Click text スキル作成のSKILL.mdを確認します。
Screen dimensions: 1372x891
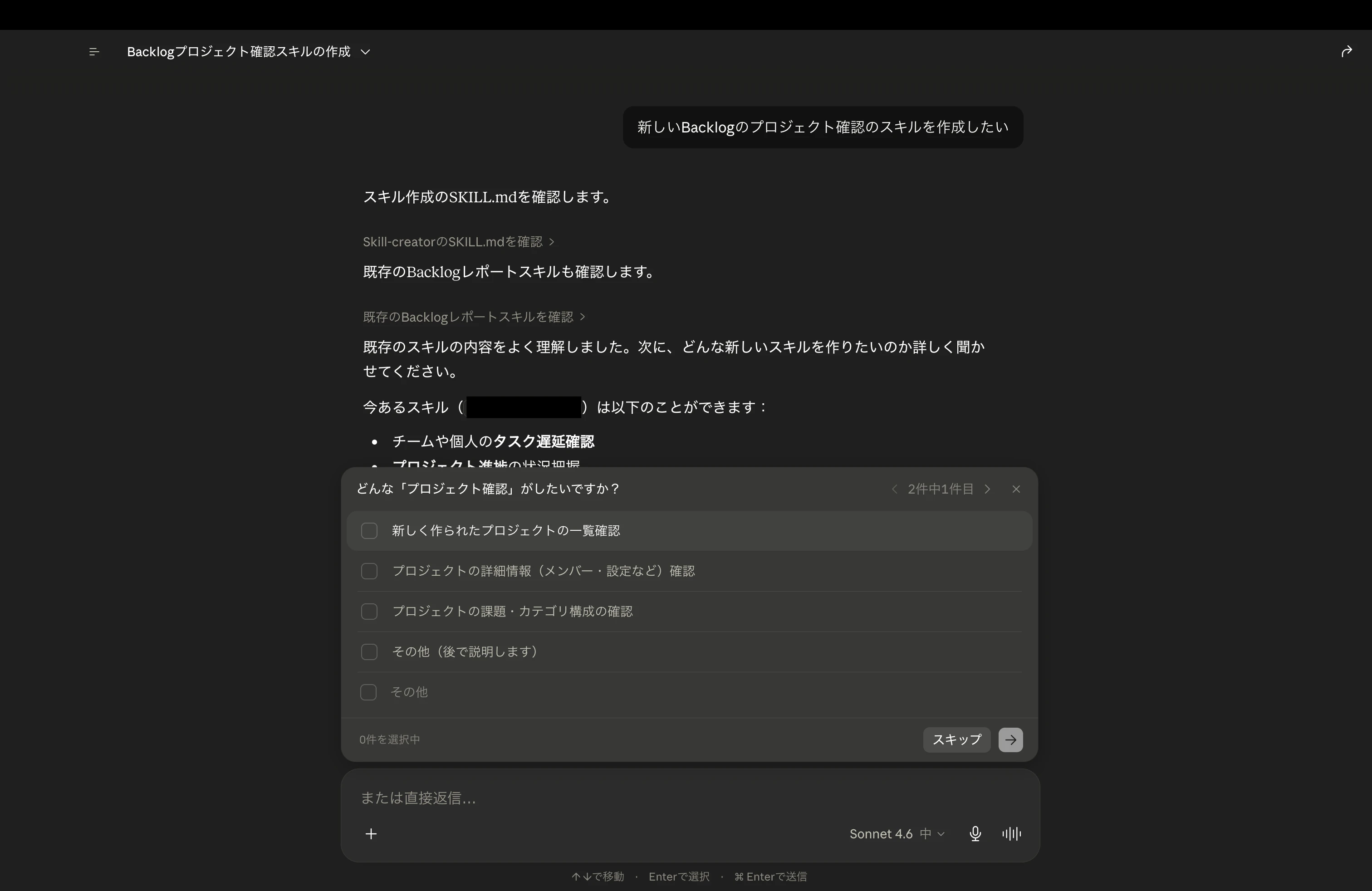pos(489,197)
